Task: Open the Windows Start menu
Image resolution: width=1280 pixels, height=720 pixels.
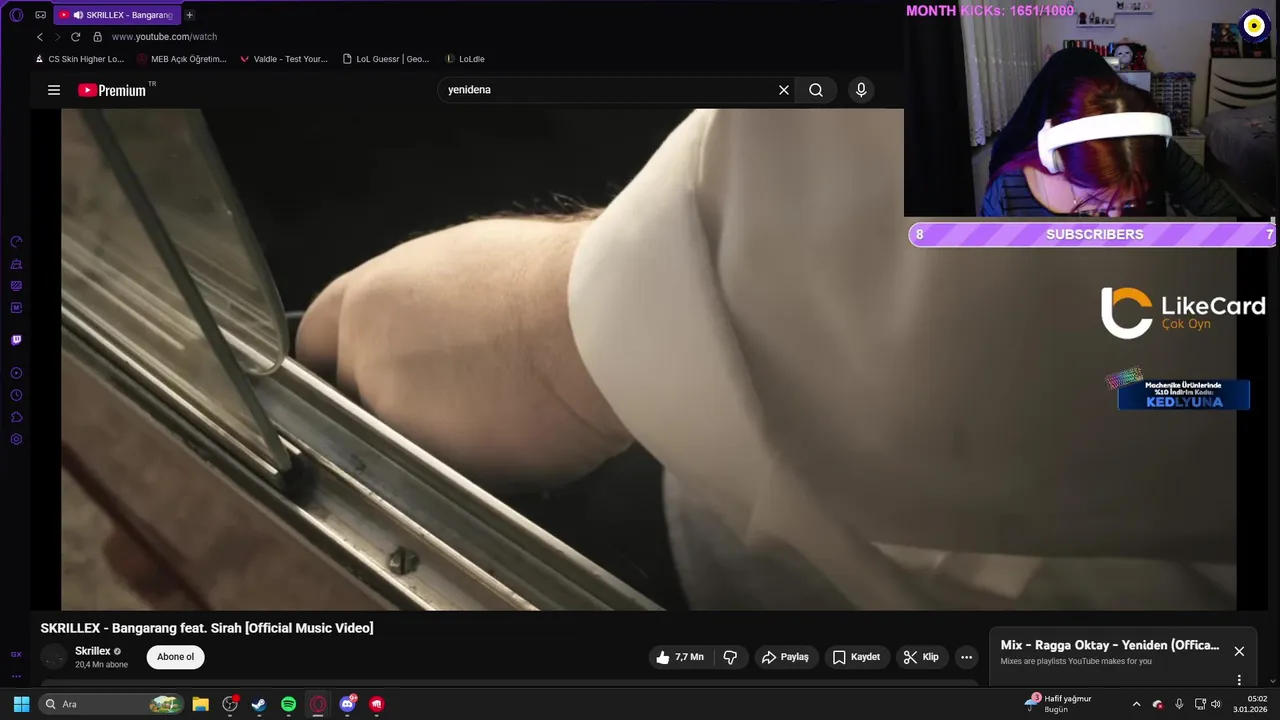Action: [21, 704]
